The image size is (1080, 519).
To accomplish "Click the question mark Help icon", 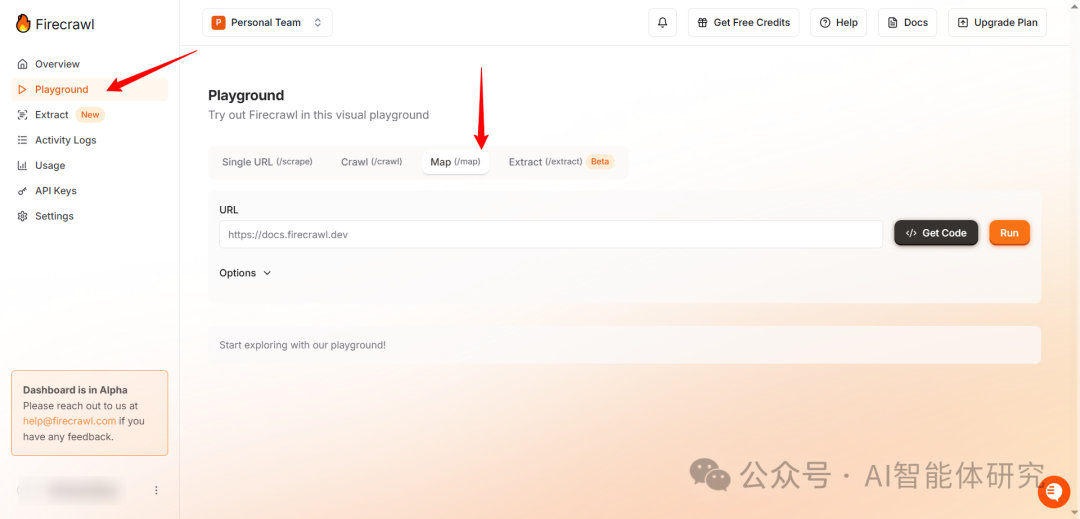I will point(824,23).
